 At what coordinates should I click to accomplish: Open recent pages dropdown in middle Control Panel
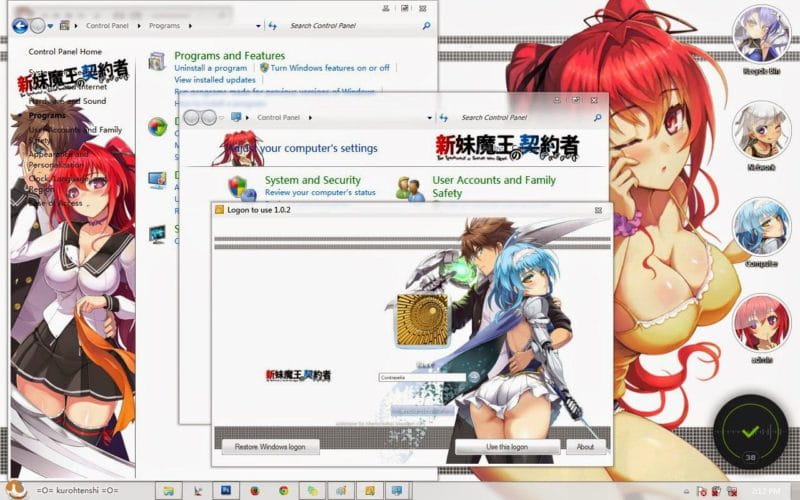coord(221,118)
